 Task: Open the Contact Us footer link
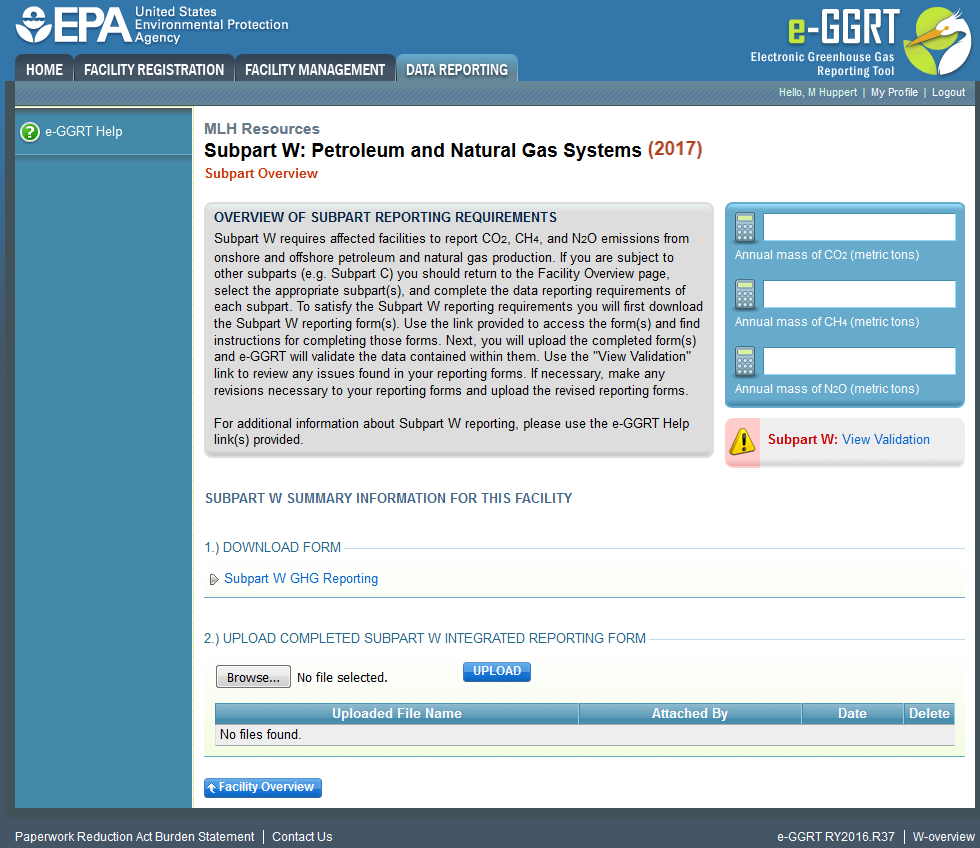[x=302, y=837]
